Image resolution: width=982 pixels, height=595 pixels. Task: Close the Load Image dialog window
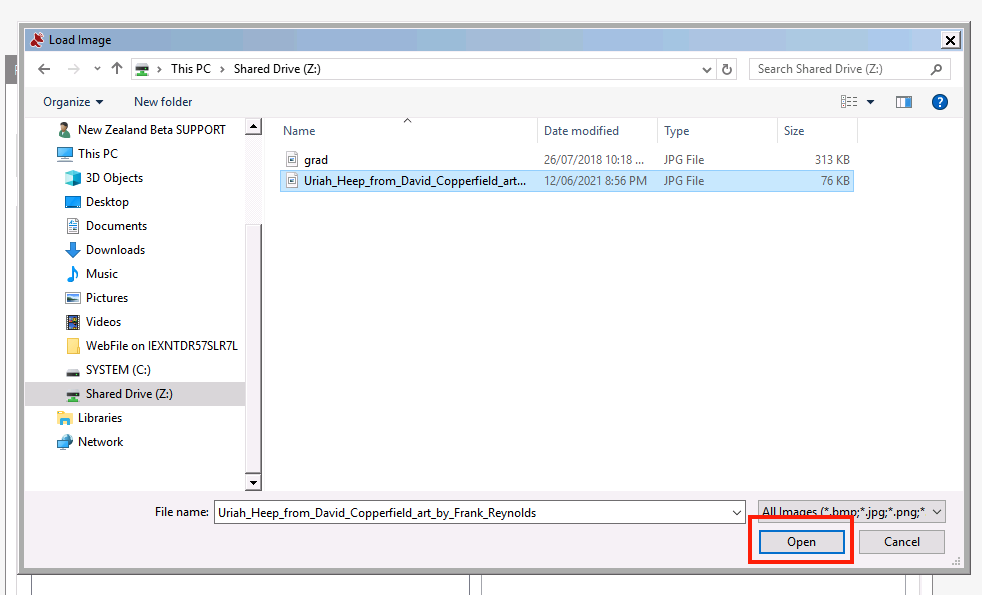click(950, 40)
